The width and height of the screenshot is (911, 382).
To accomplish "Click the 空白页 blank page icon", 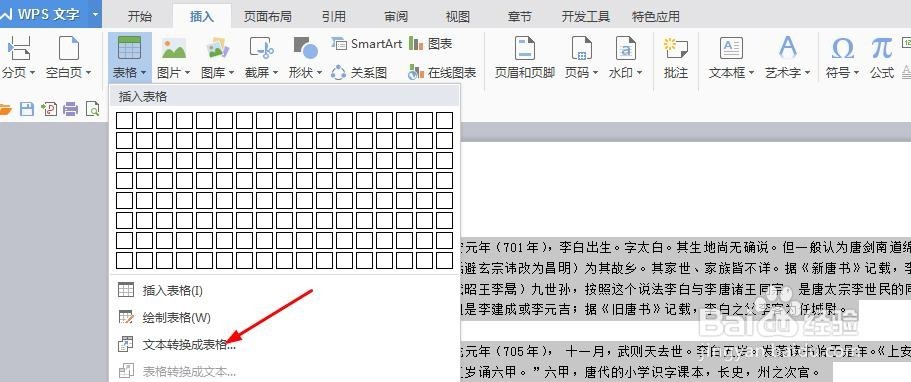I will [x=69, y=48].
